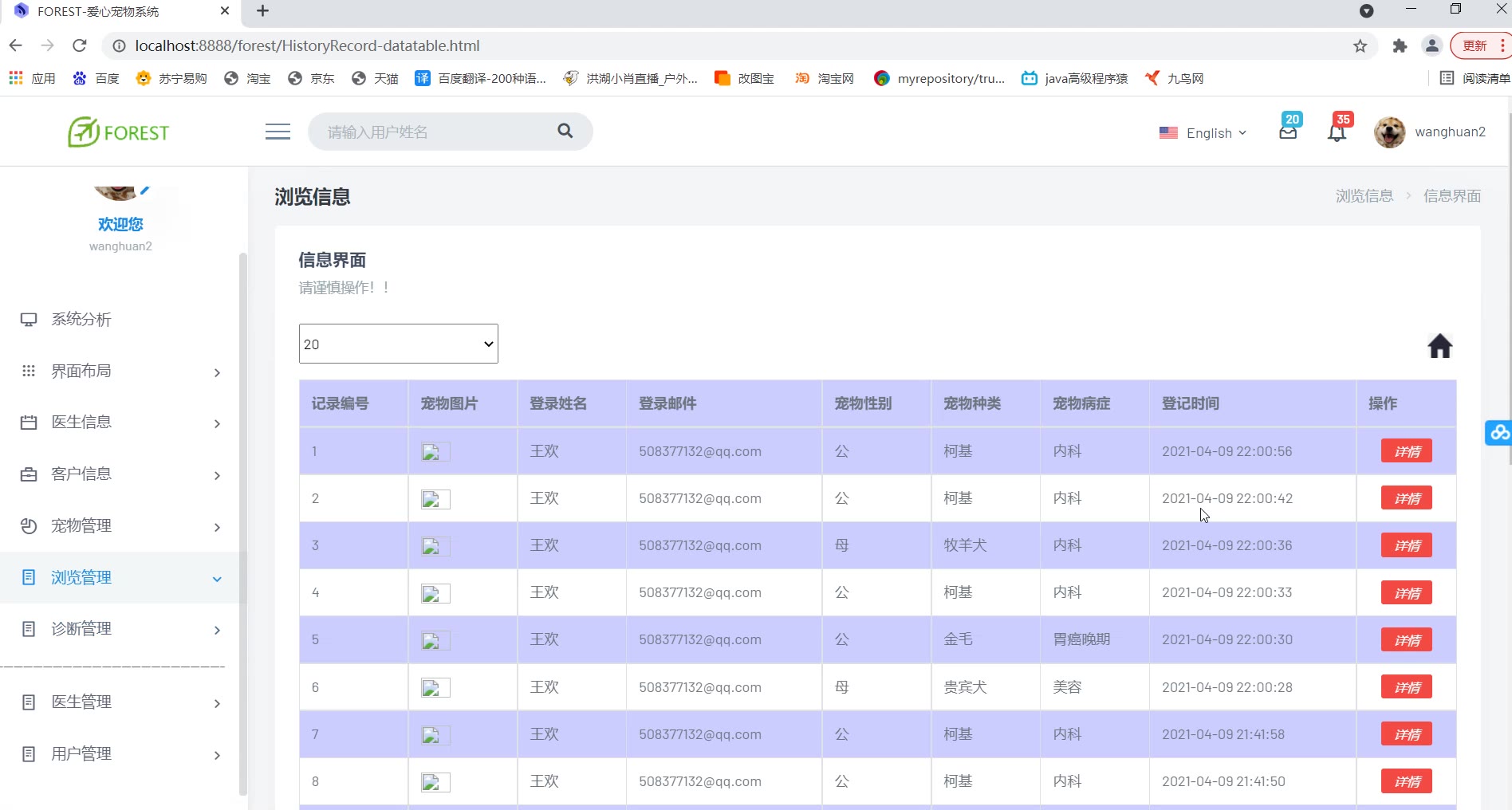Open the 应用 apps grid in bookmarks bar
This screenshot has height=810, width=1512.
pos(32,78)
